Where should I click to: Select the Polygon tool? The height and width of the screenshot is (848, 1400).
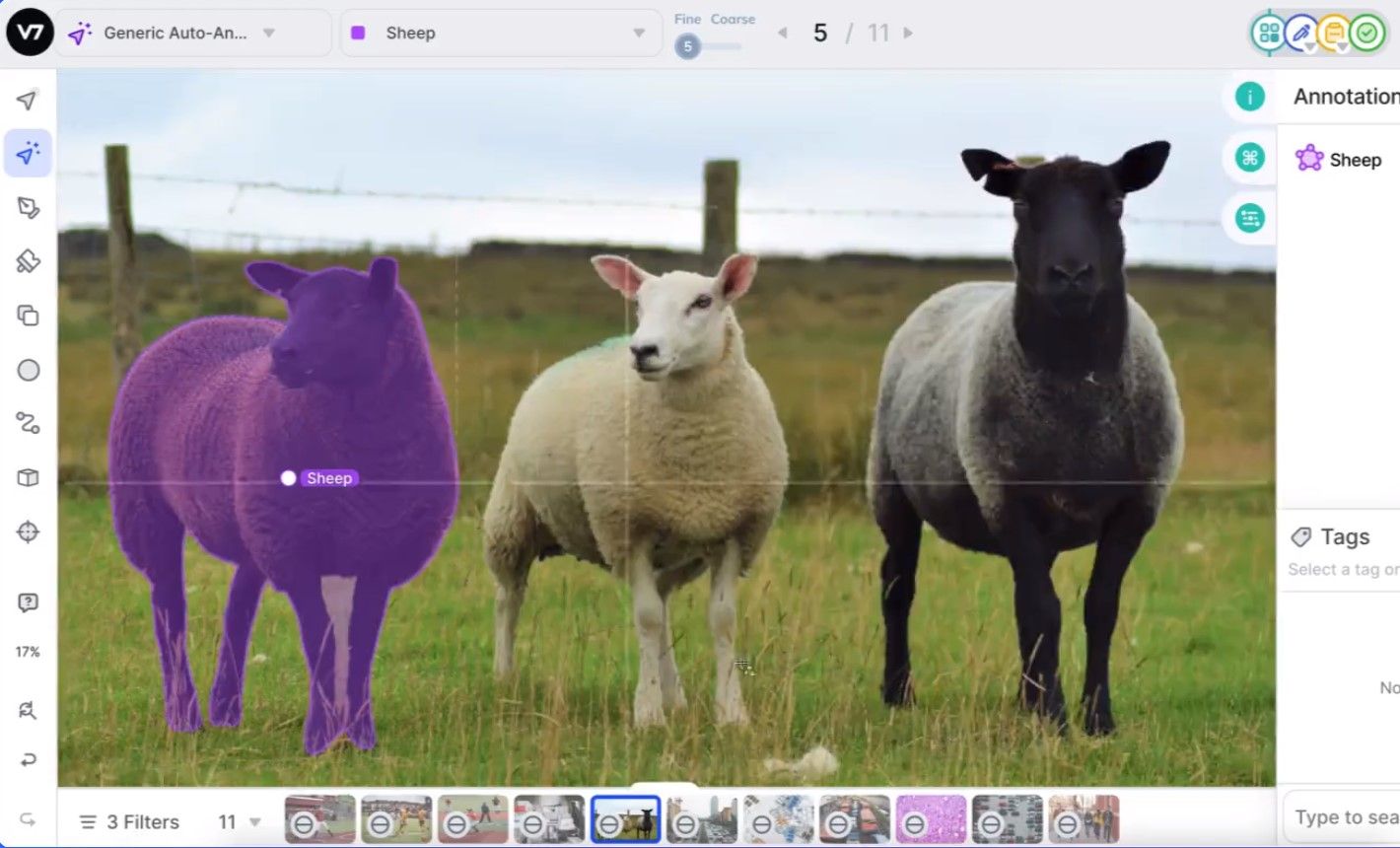pyautogui.click(x=27, y=207)
